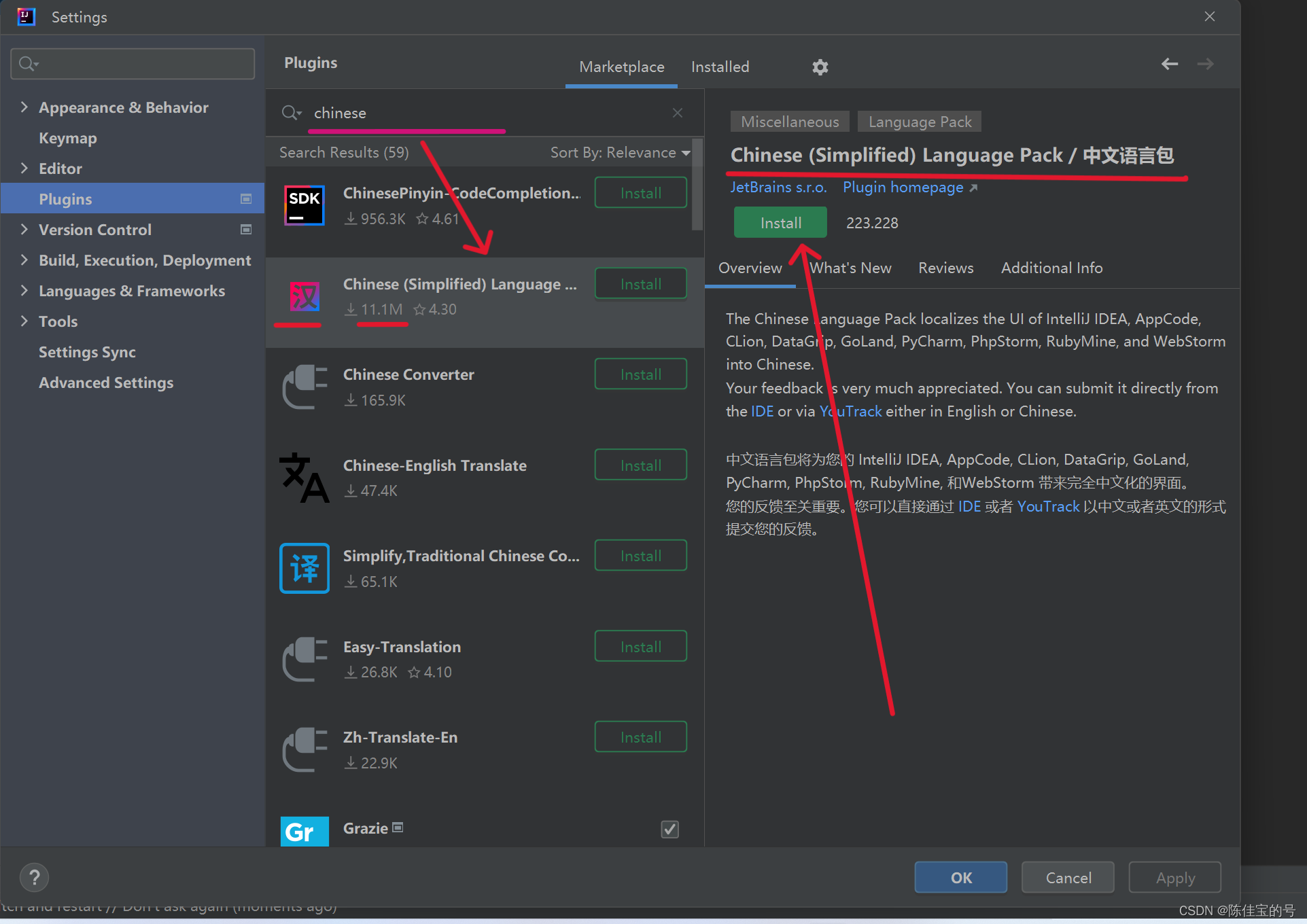This screenshot has height=924, width=1307.
Task: Click the back navigation arrow
Action: 1169,64
